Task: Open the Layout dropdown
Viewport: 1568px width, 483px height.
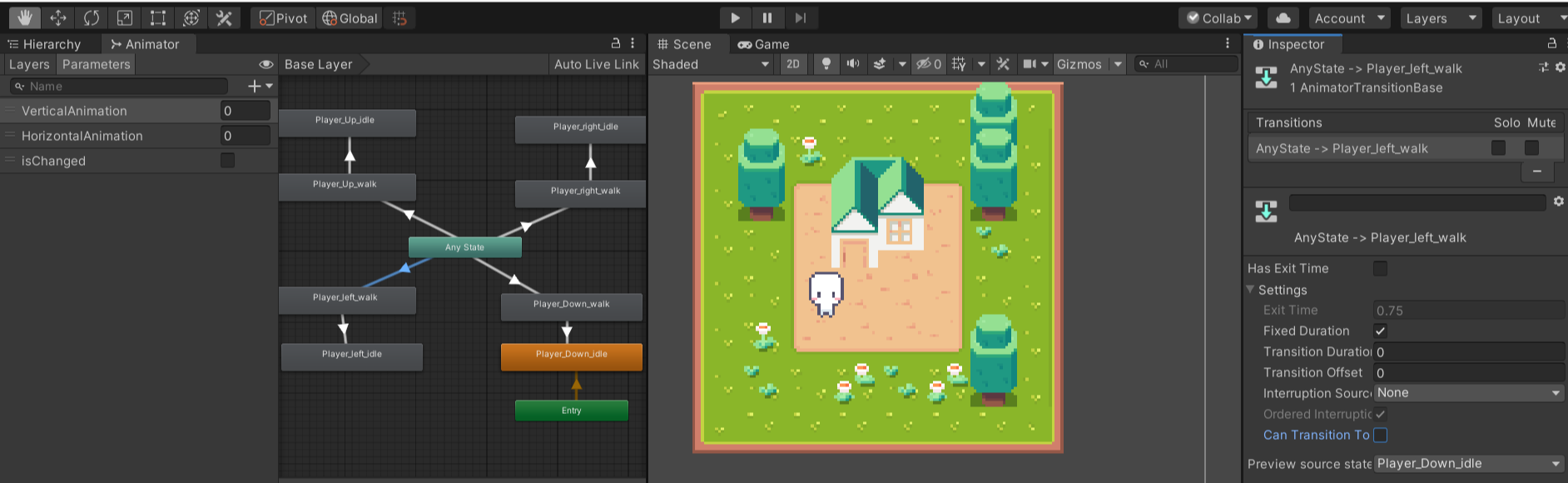Action: (1530, 17)
